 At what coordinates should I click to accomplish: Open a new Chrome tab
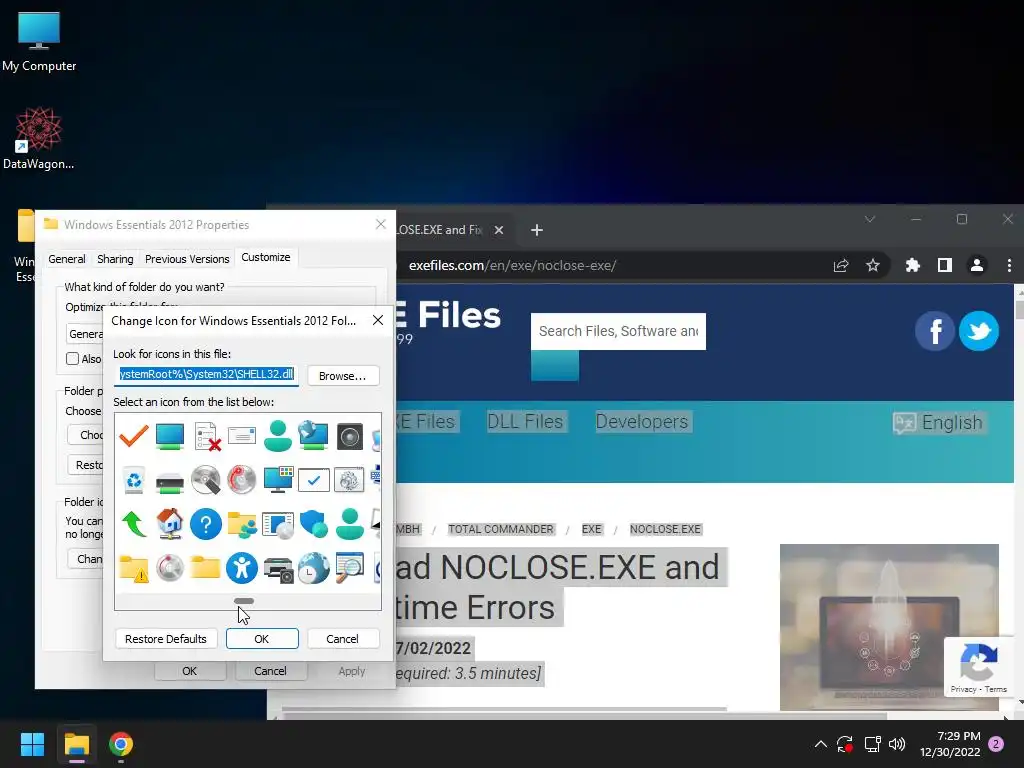(x=537, y=230)
